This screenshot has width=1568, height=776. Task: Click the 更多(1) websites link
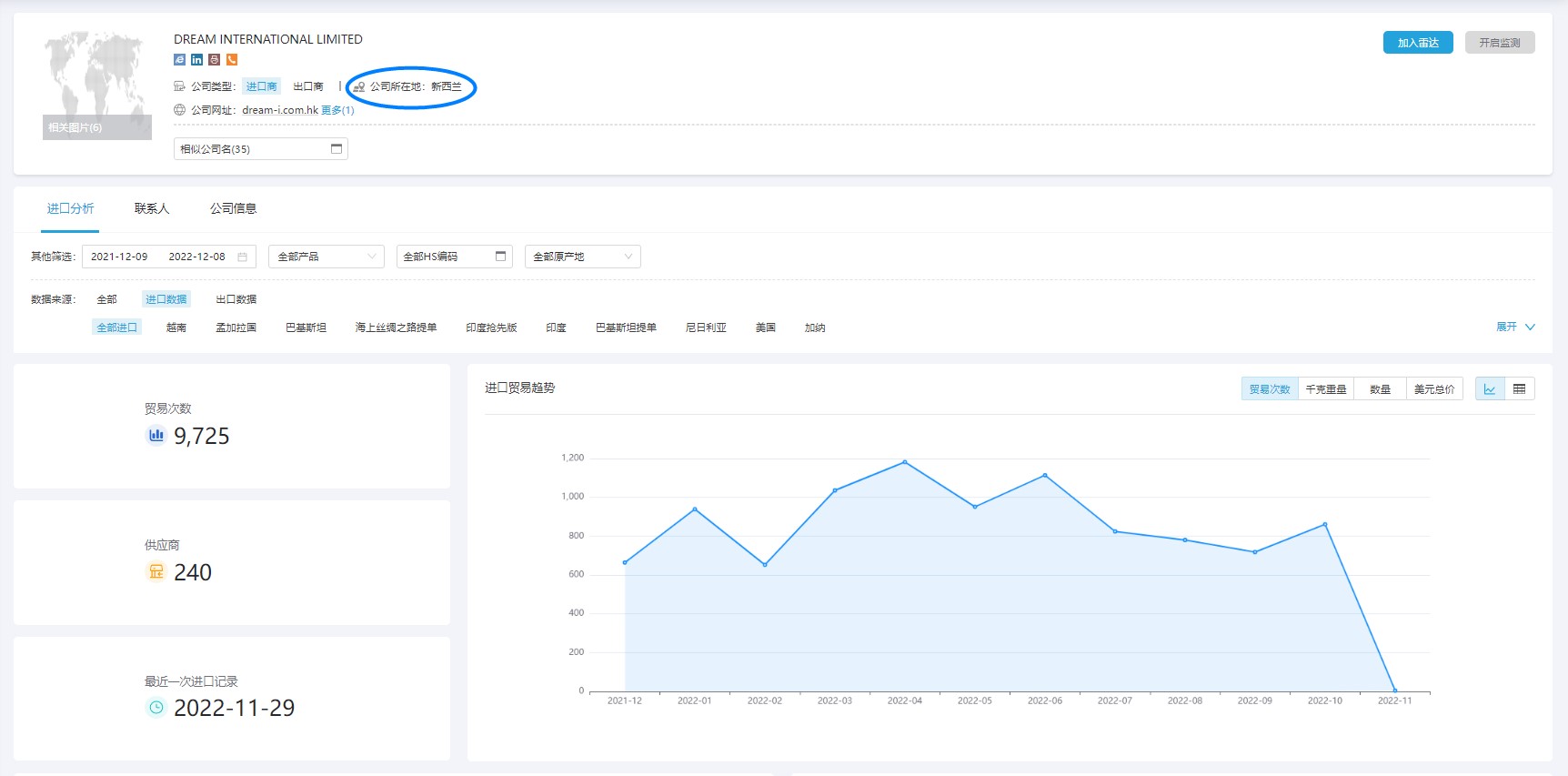point(337,110)
